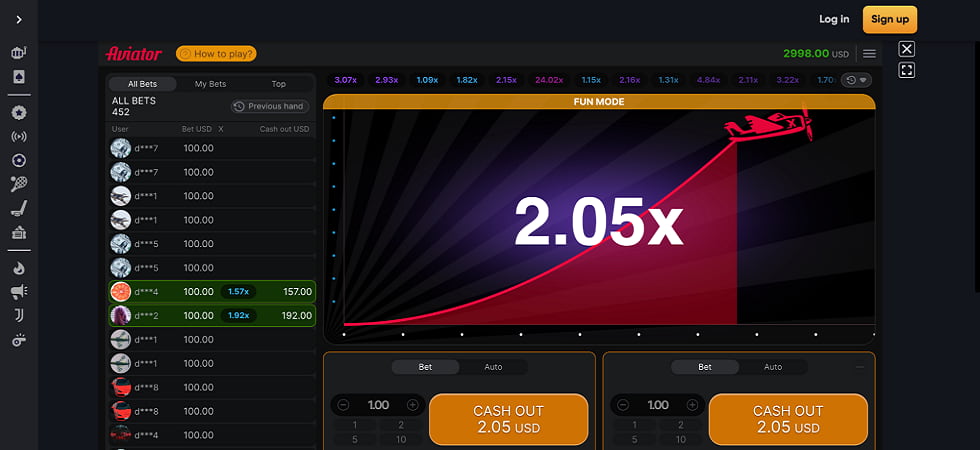
Task: Open the fire (hot games) sidebar icon
Action: pyautogui.click(x=19, y=268)
